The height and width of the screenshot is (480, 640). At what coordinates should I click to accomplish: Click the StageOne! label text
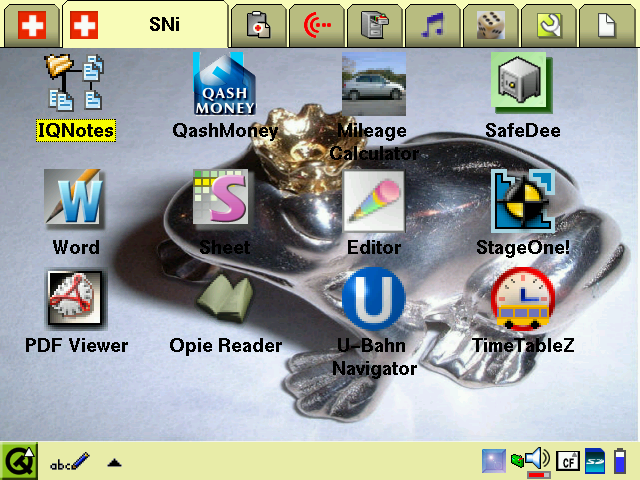click(523, 247)
